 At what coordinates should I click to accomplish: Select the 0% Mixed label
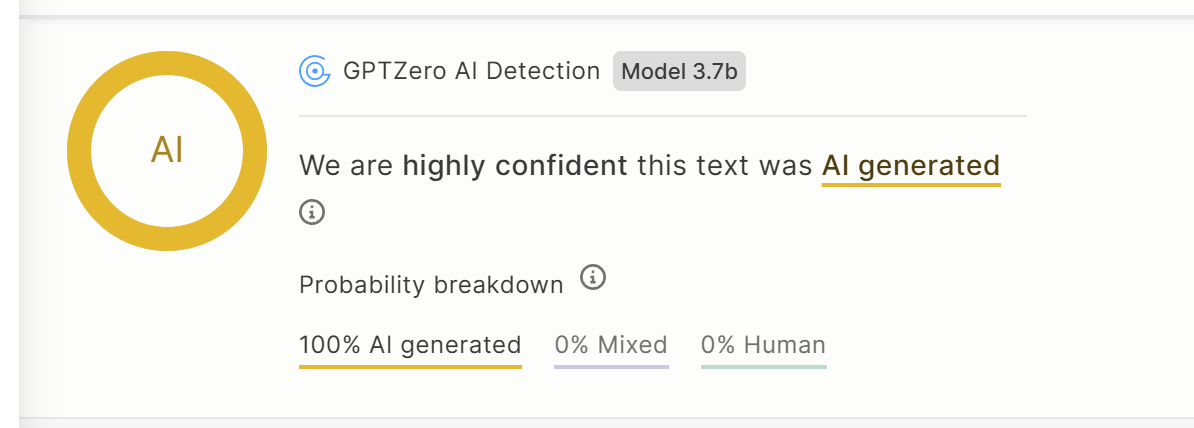(x=611, y=345)
